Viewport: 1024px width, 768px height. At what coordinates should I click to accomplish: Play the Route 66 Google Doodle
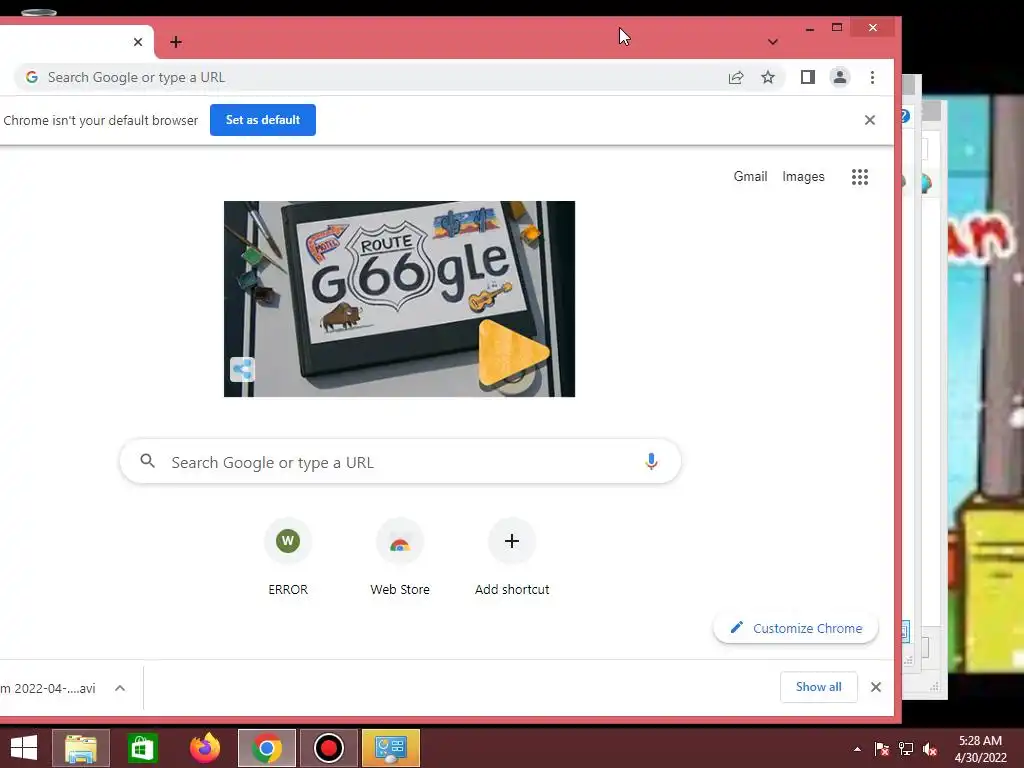pos(513,353)
